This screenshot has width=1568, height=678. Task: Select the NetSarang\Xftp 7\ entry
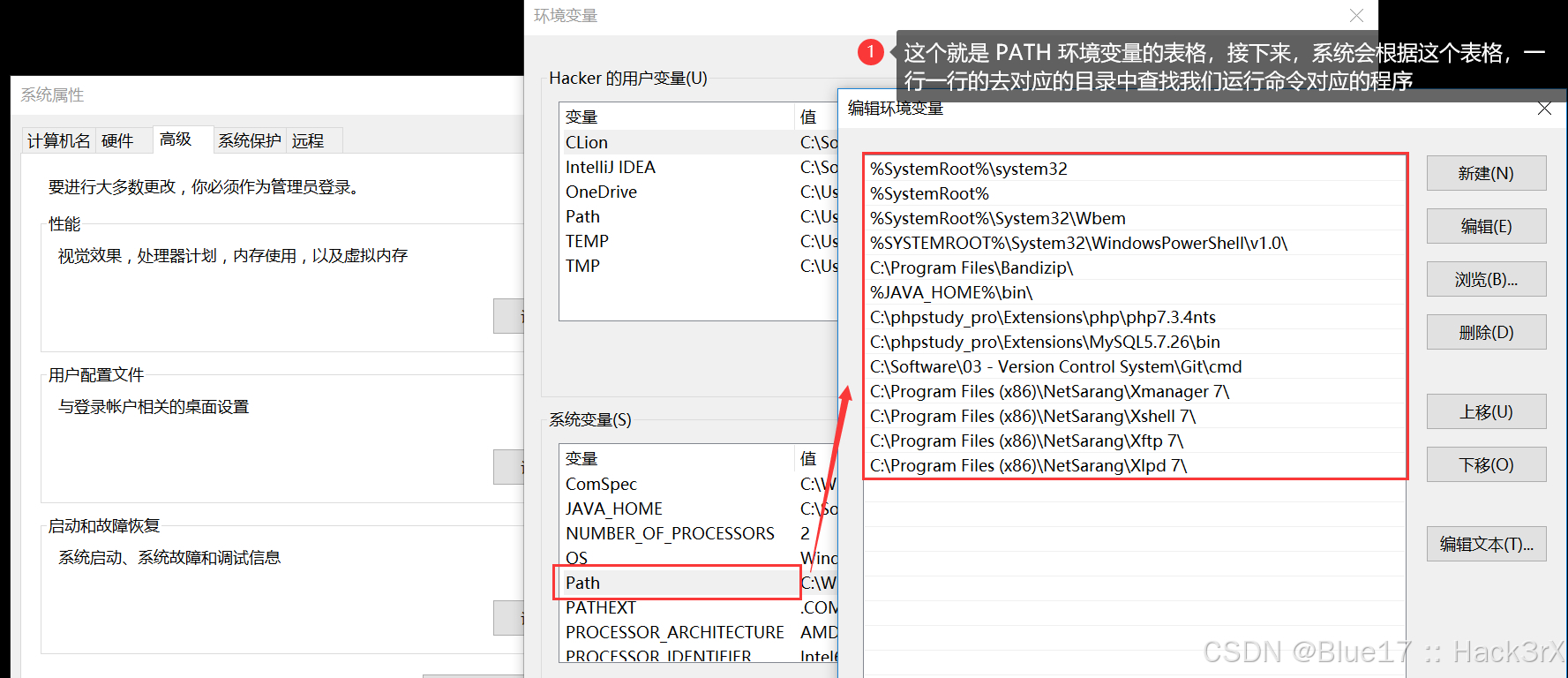(1135, 441)
